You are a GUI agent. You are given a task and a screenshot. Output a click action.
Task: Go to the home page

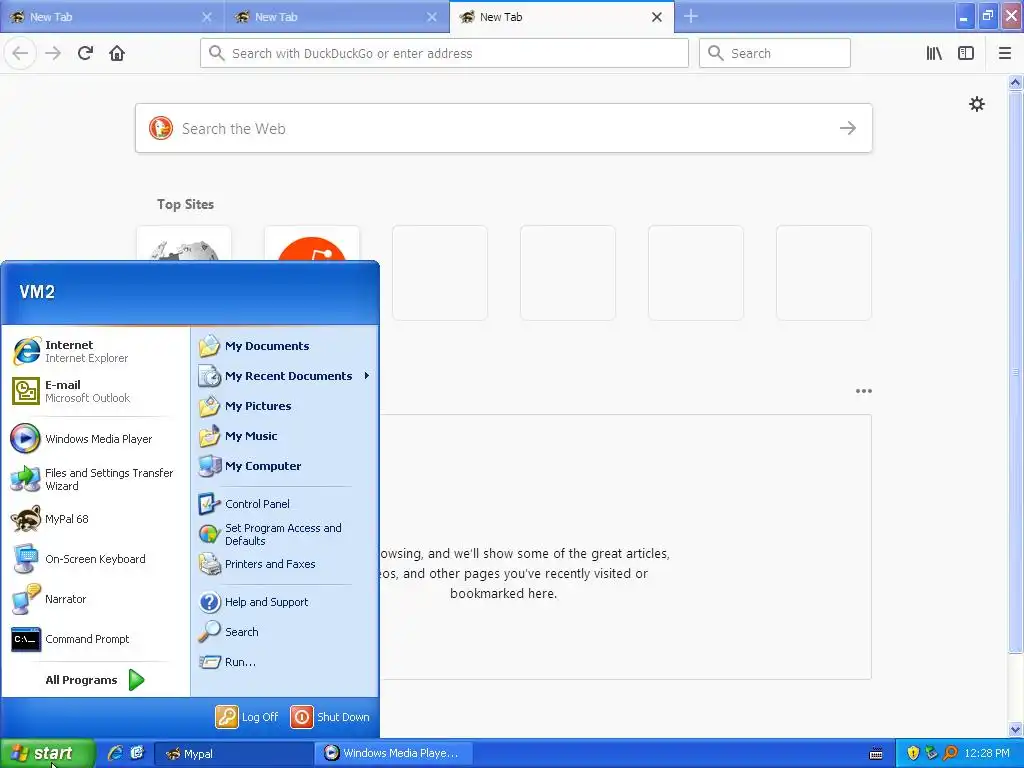(117, 53)
